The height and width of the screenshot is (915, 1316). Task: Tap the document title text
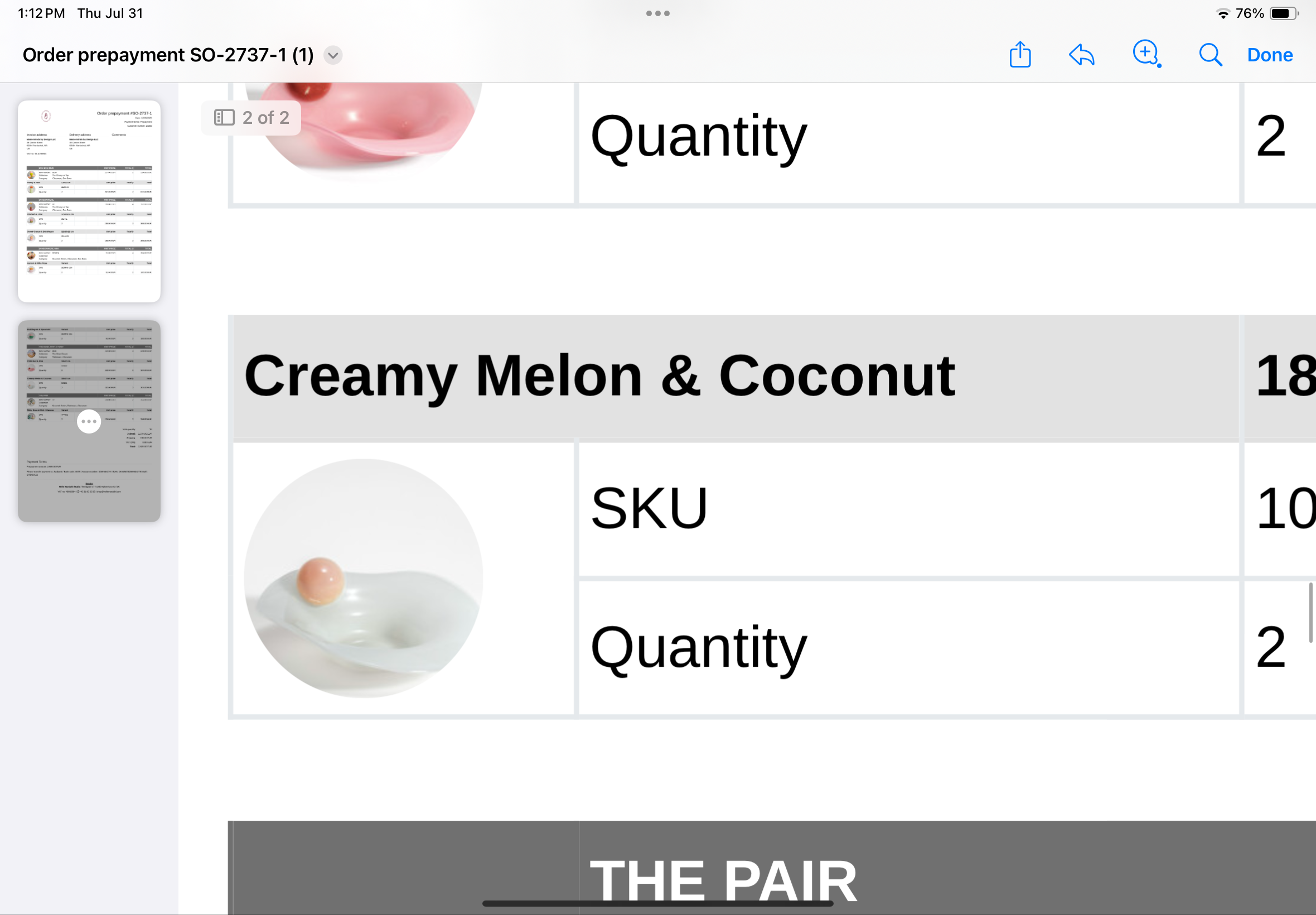click(x=168, y=55)
